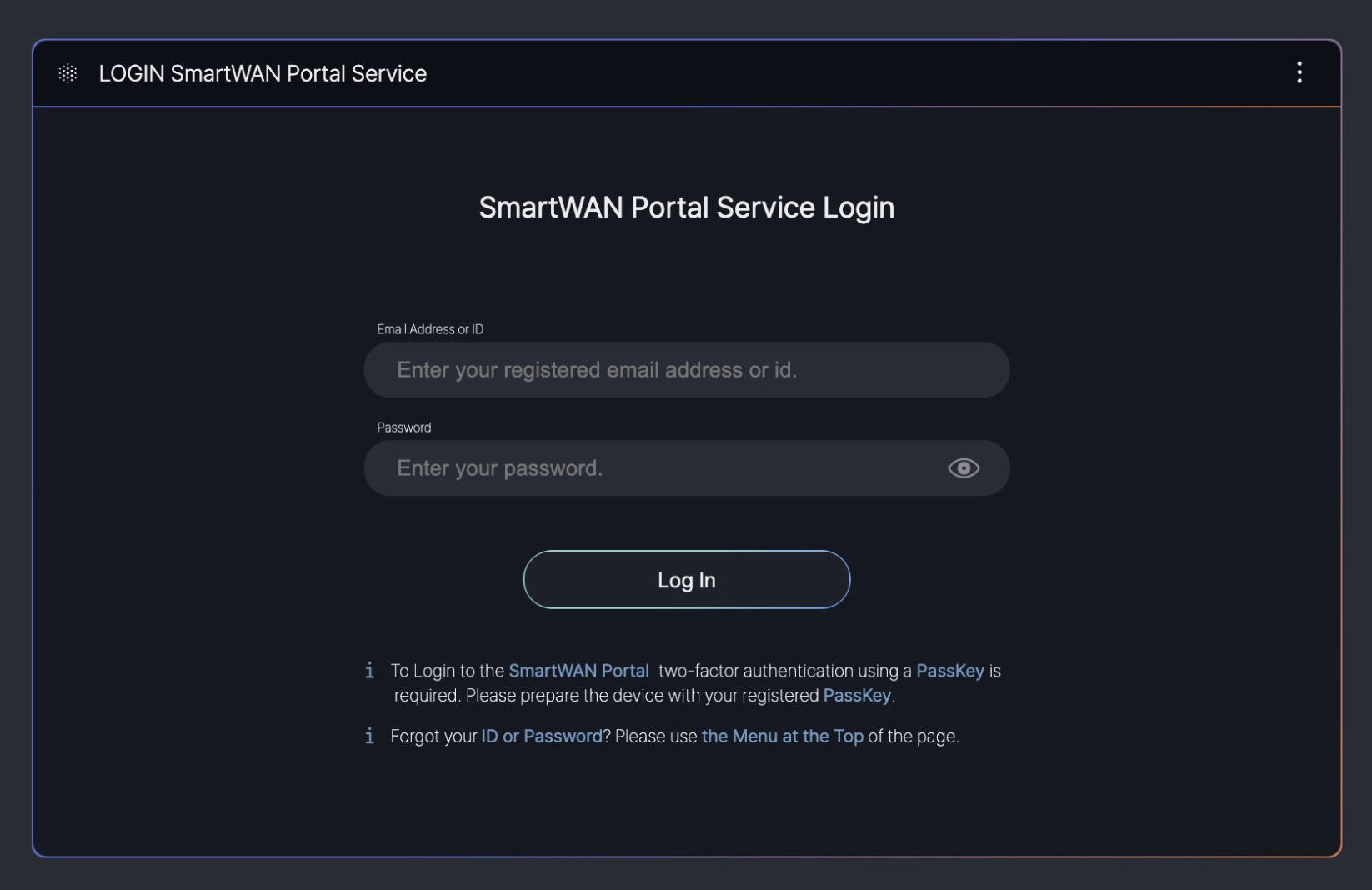
Task: Follow the ID or Password link
Action: click(x=541, y=737)
